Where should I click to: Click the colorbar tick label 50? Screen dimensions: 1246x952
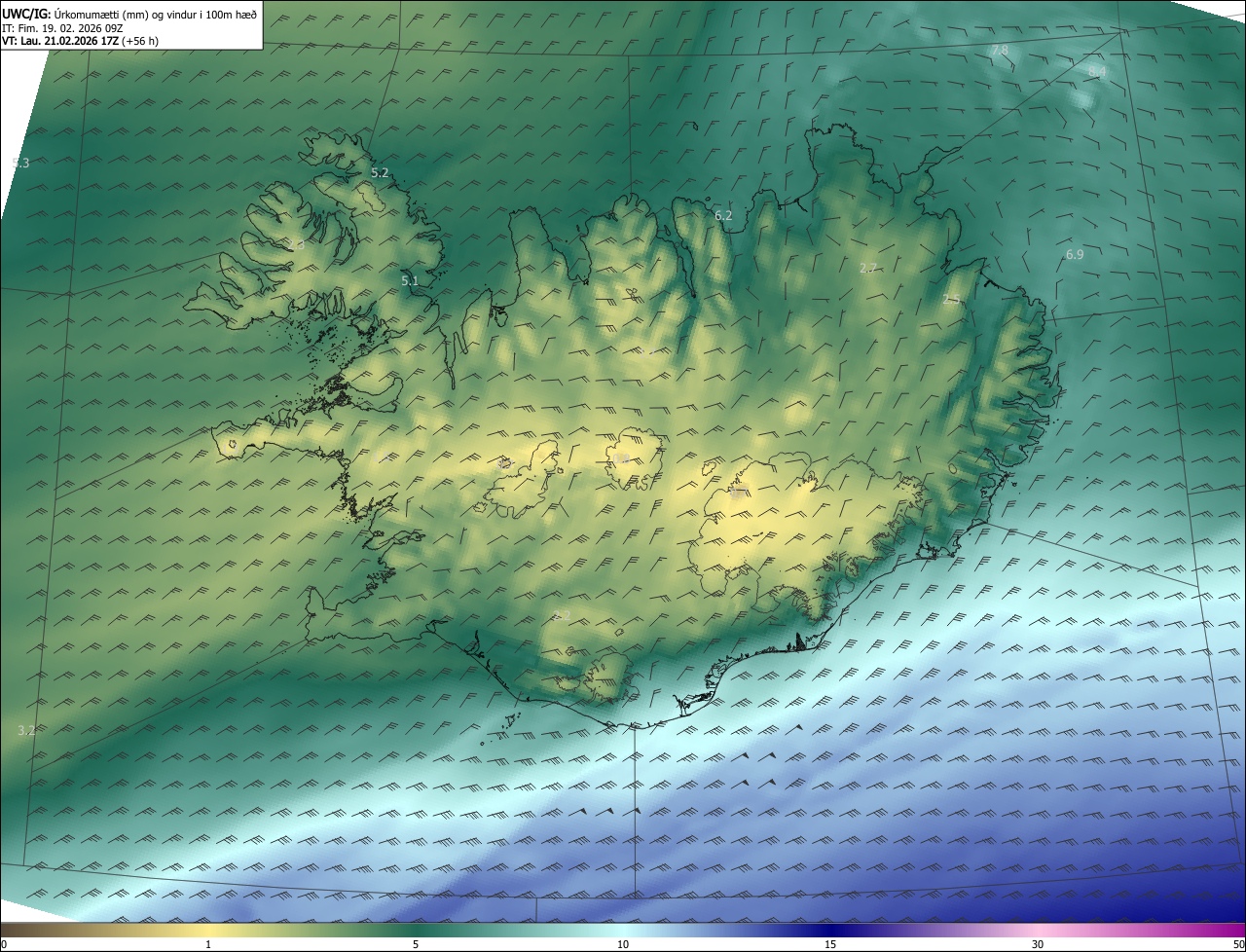point(1238,944)
